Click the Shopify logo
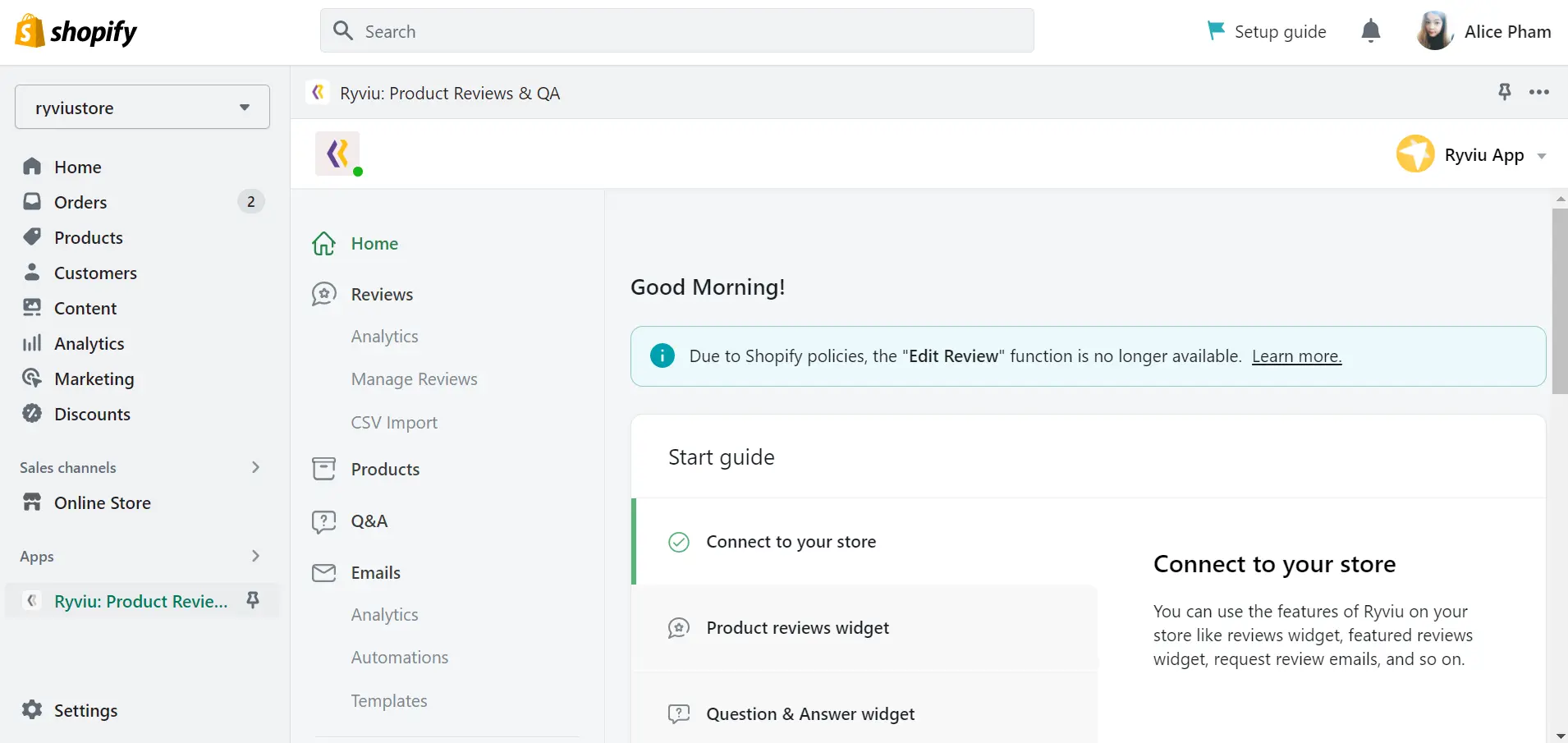1568x743 pixels. [x=76, y=30]
